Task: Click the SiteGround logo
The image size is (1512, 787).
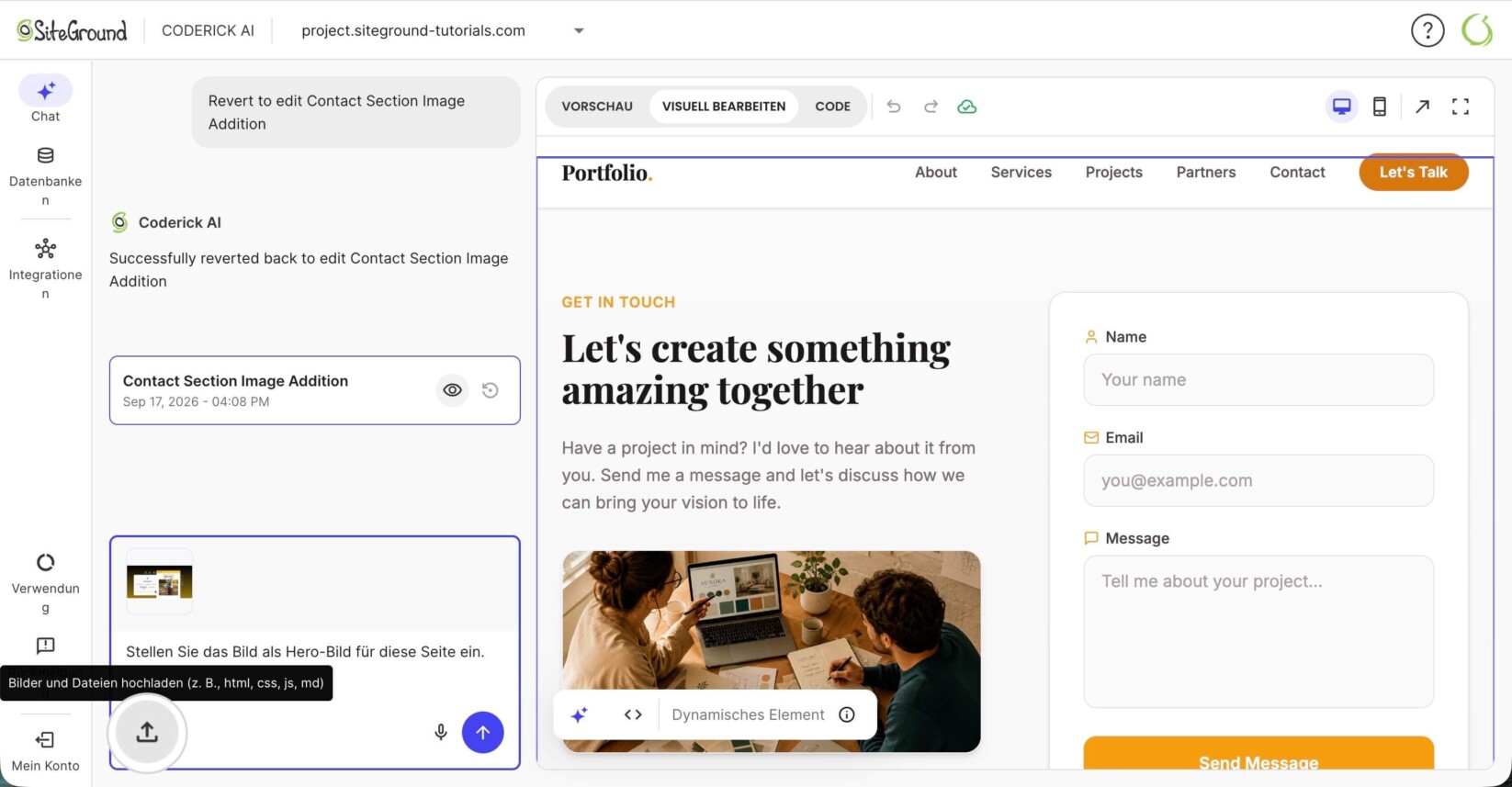Action: point(73,30)
